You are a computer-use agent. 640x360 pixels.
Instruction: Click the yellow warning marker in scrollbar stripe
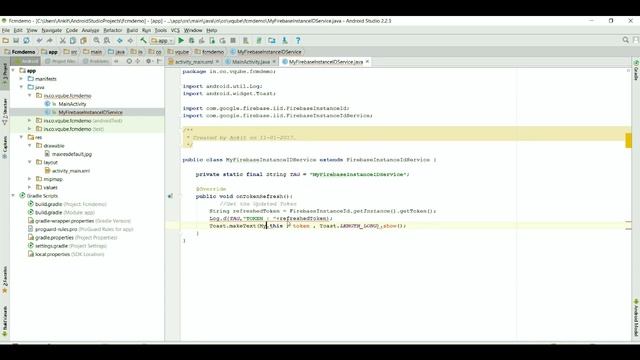629,141
